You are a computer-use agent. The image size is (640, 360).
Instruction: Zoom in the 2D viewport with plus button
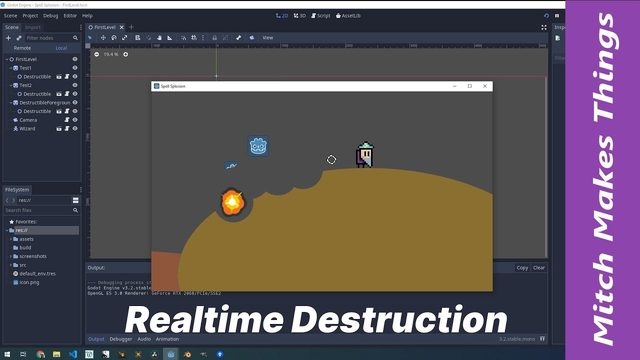click(x=126, y=54)
